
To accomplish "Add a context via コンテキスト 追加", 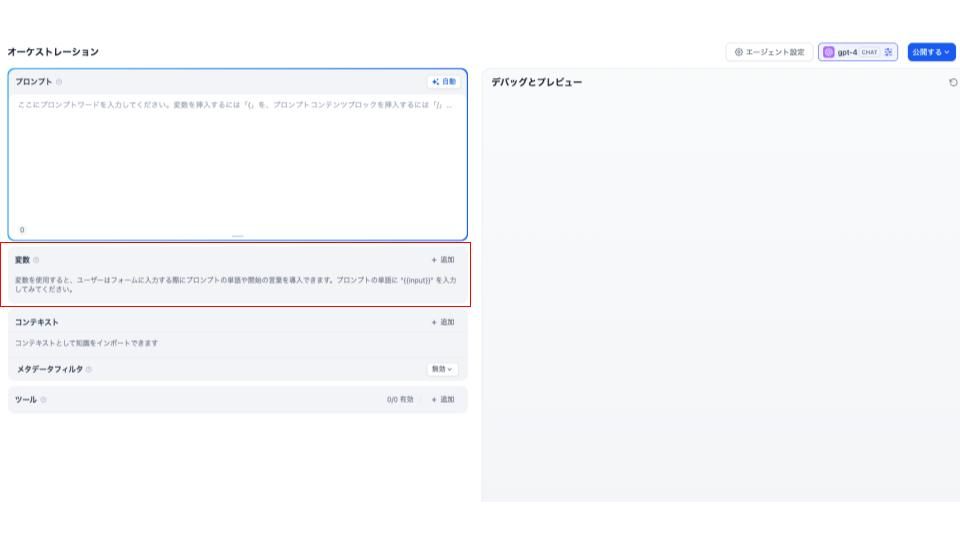I will tap(443, 322).
